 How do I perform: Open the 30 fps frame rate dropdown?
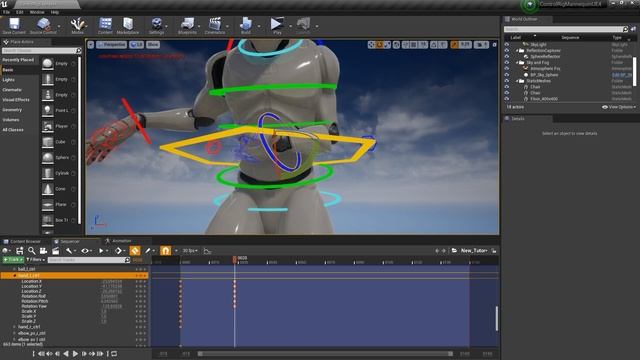(190, 251)
